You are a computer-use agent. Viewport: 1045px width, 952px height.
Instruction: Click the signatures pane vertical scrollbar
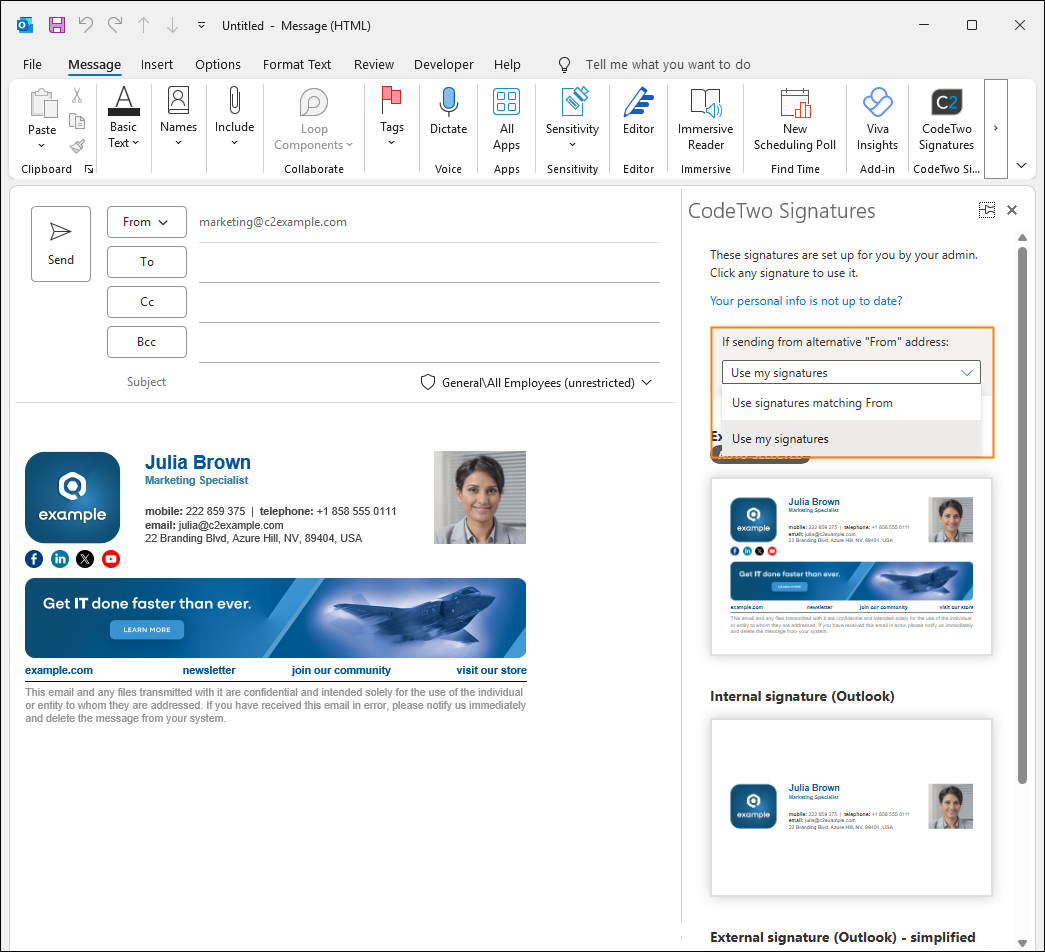1022,515
